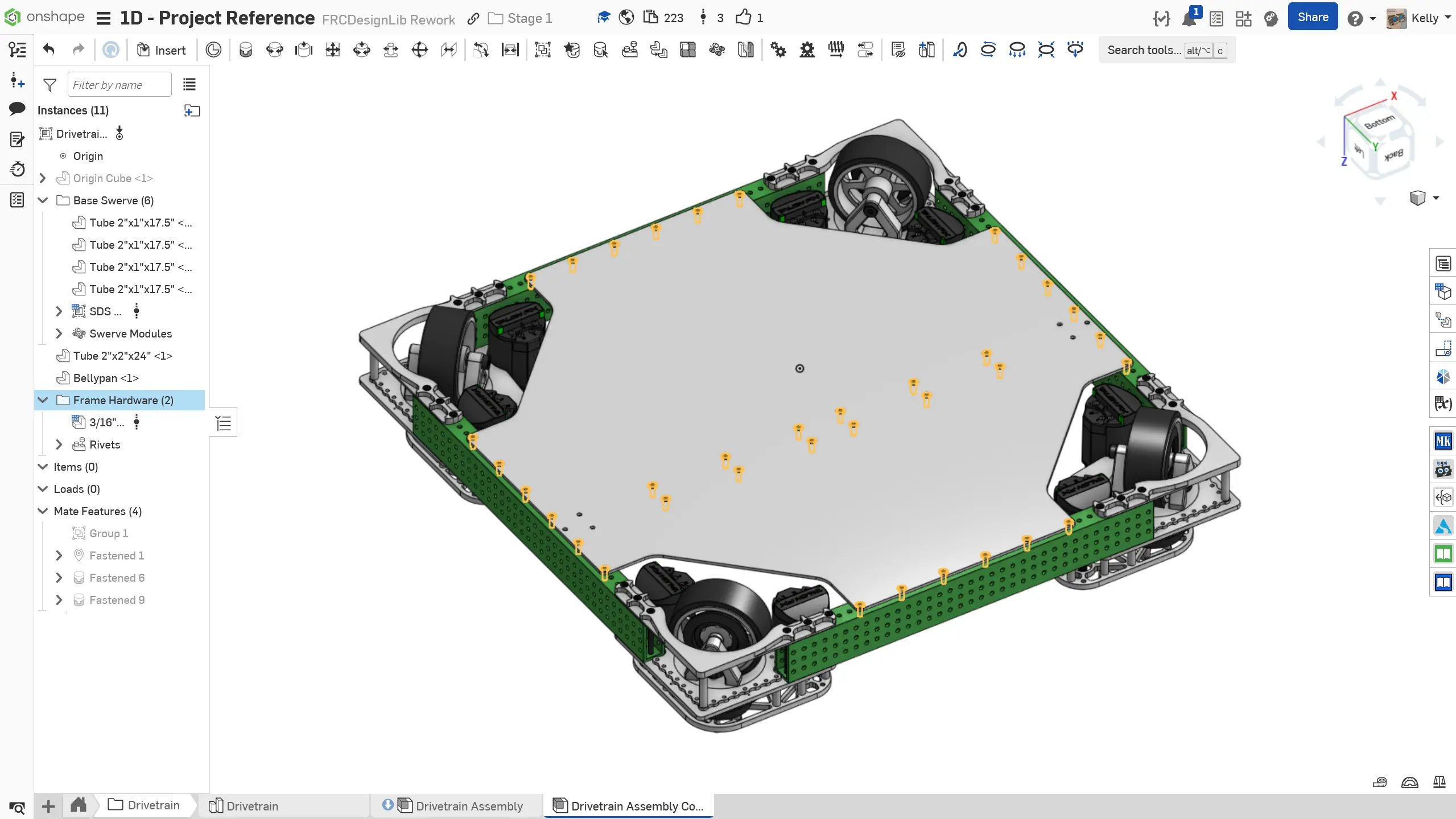Collapse the Base Swerve folder
This screenshot has width=1456, height=819.
click(x=43, y=200)
